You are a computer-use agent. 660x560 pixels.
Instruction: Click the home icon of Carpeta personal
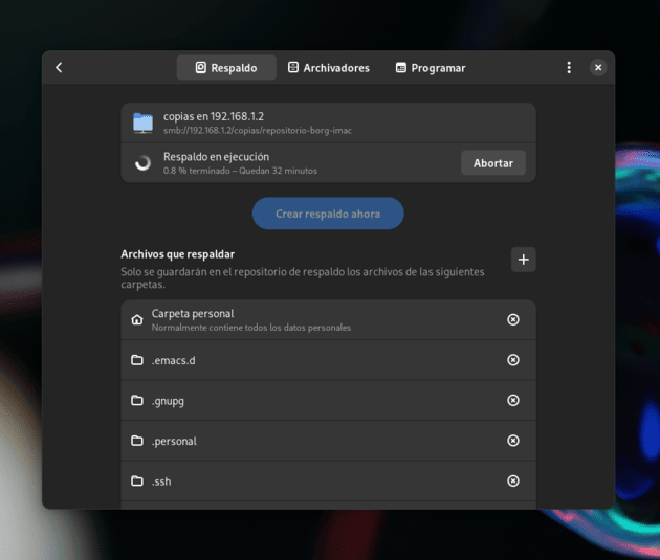tap(137, 320)
